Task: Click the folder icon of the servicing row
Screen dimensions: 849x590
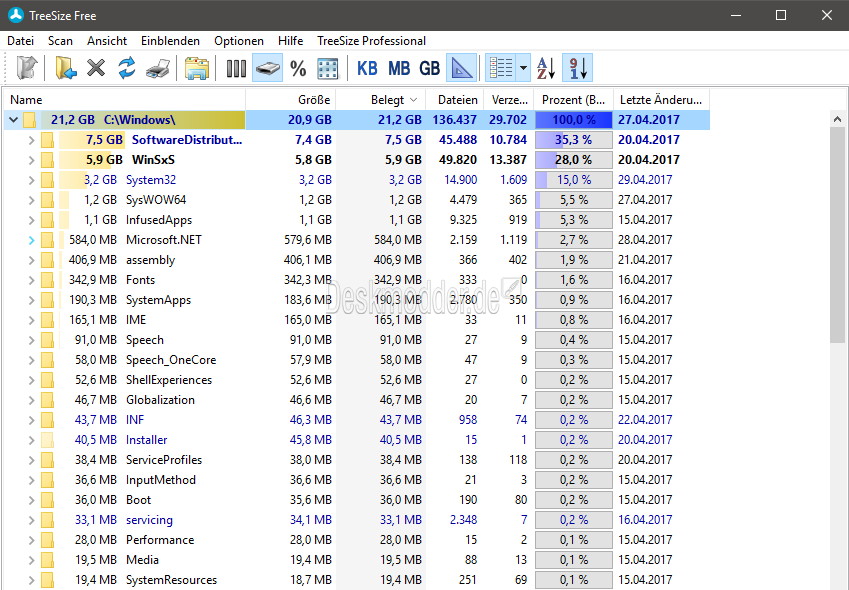Action: pos(48,520)
